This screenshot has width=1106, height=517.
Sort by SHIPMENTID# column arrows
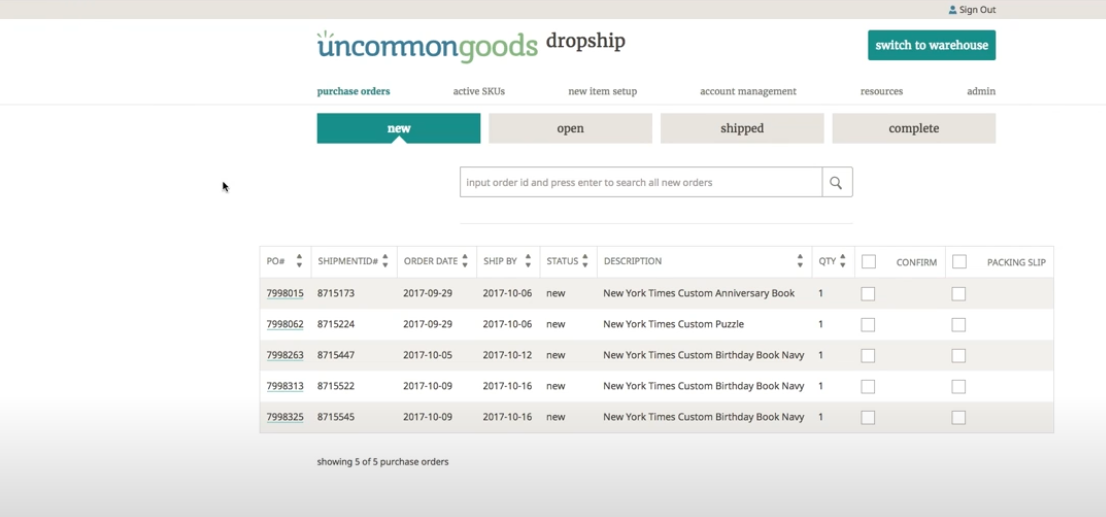coord(385,261)
